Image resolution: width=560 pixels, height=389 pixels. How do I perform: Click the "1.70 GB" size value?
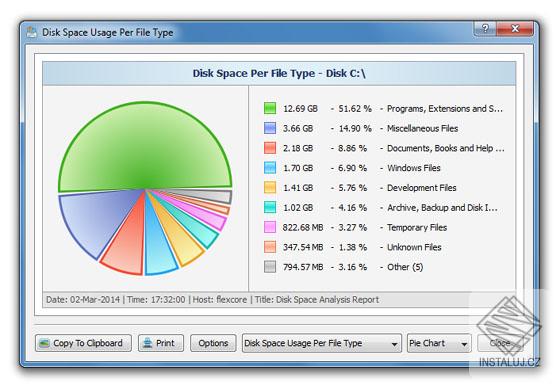(298, 168)
